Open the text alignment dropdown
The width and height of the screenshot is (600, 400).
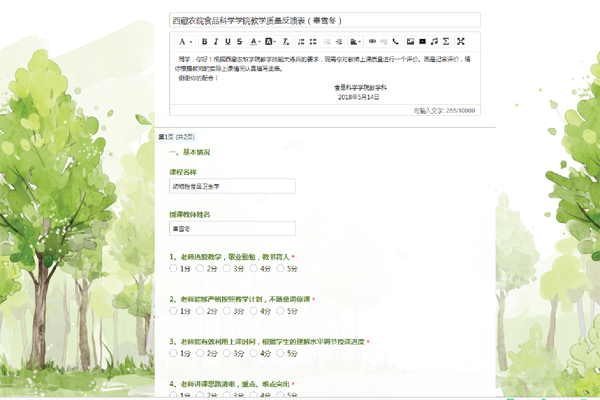point(355,42)
